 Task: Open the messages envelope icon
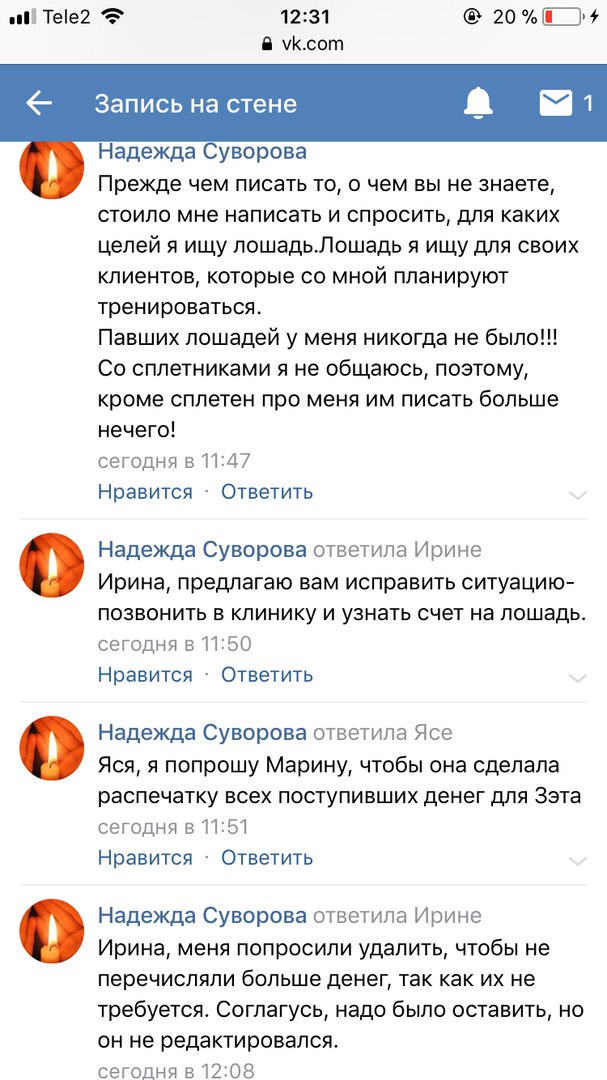556,103
